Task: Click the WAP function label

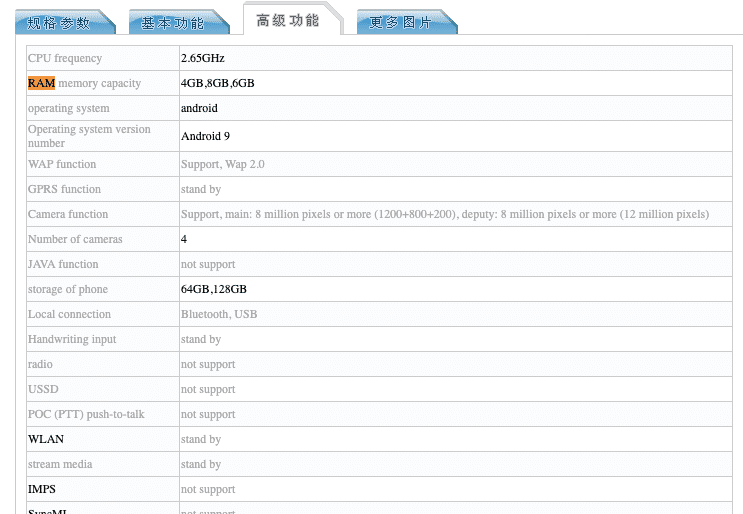Action: coord(62,164)
